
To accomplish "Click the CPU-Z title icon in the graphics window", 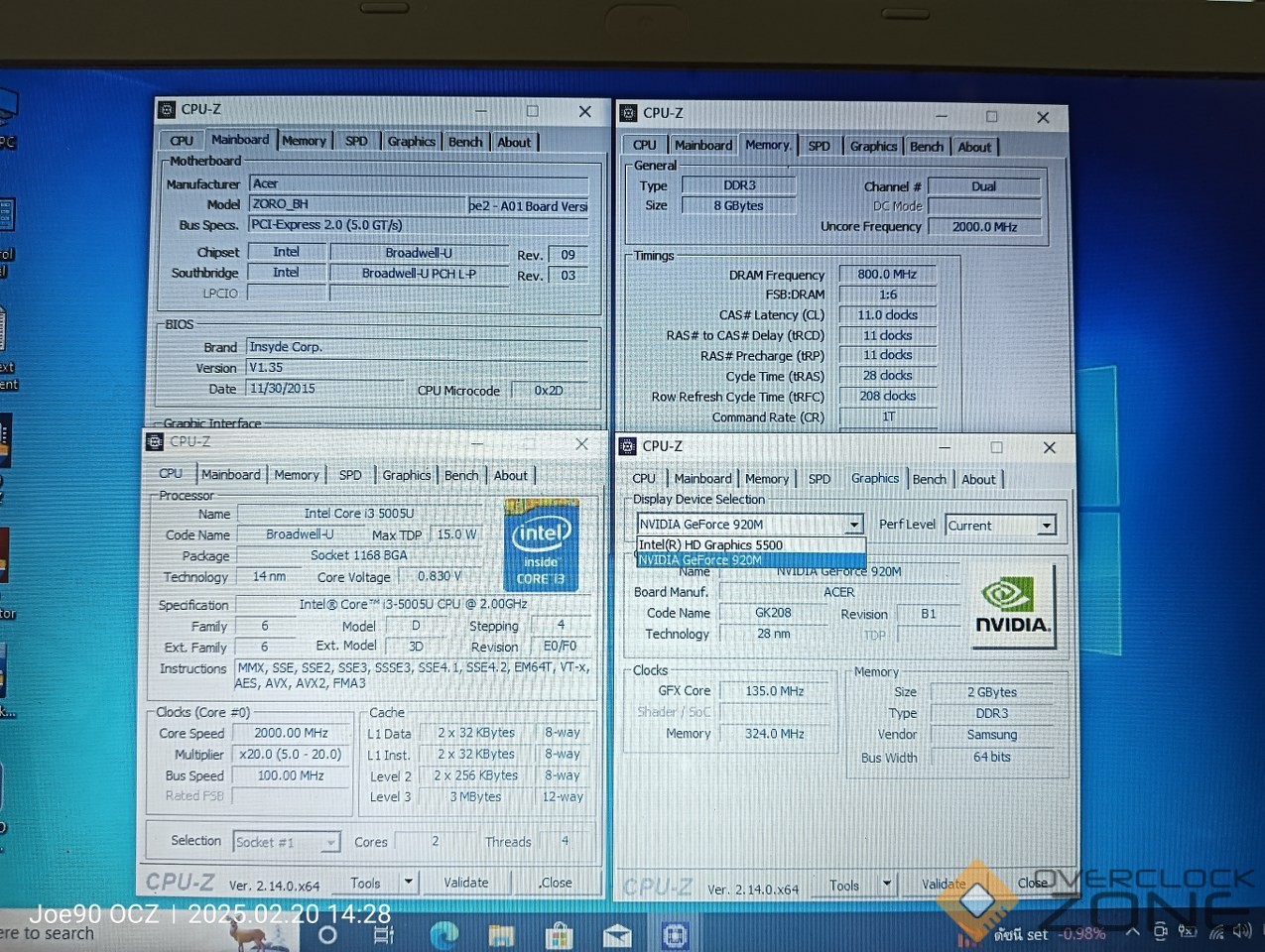I will click(627, 446).
